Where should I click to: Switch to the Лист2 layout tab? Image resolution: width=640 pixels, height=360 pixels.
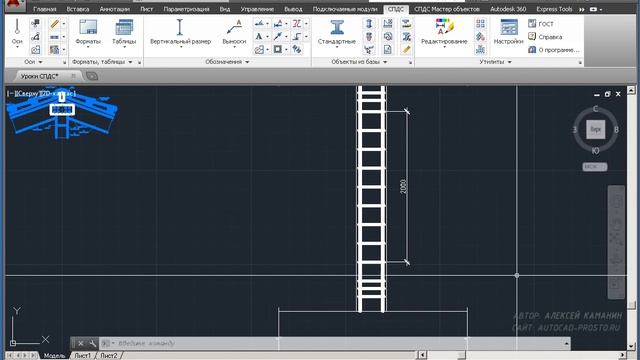[109, 356]
